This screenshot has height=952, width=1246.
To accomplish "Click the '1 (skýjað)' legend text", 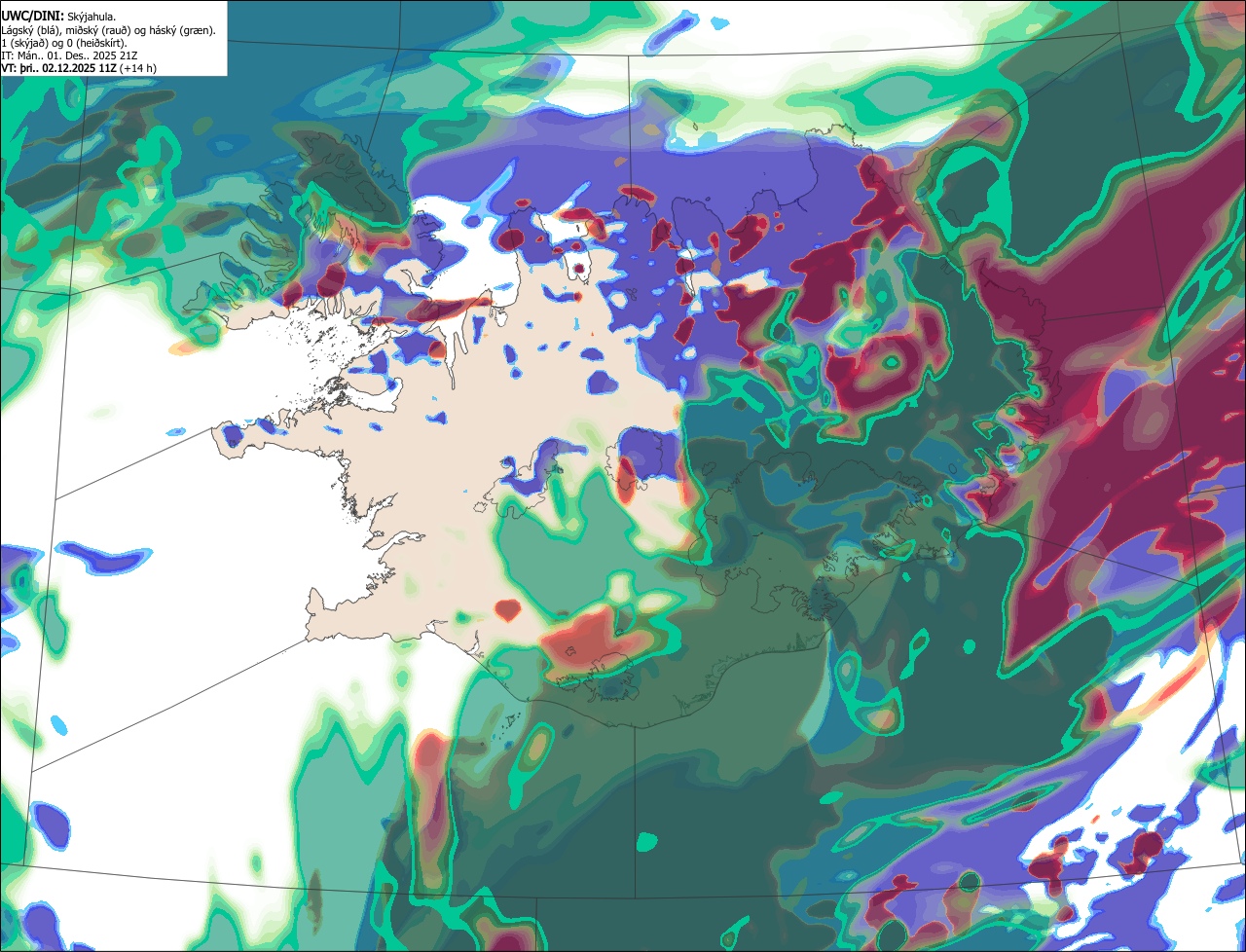I will (x=24, y=44).
